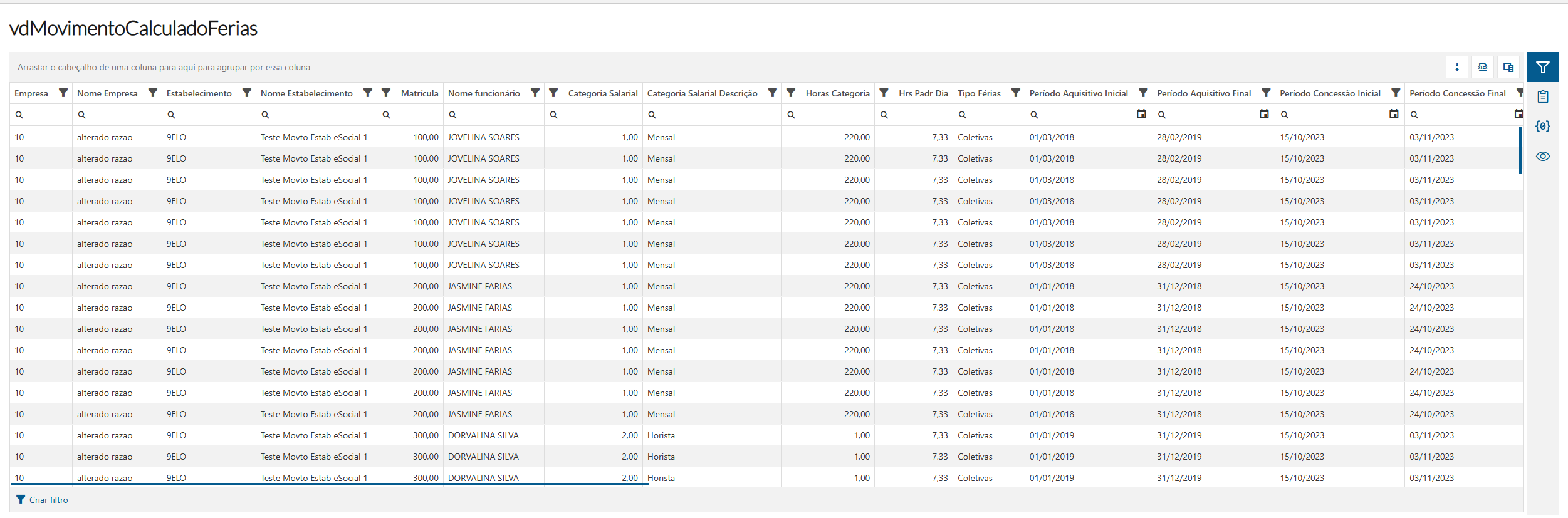Image resolution: width=1568 pixels, height=518 pixels.
Task: Open the calendar picker for Período Concessão Inicial
Action: [x=1394, y=114]
